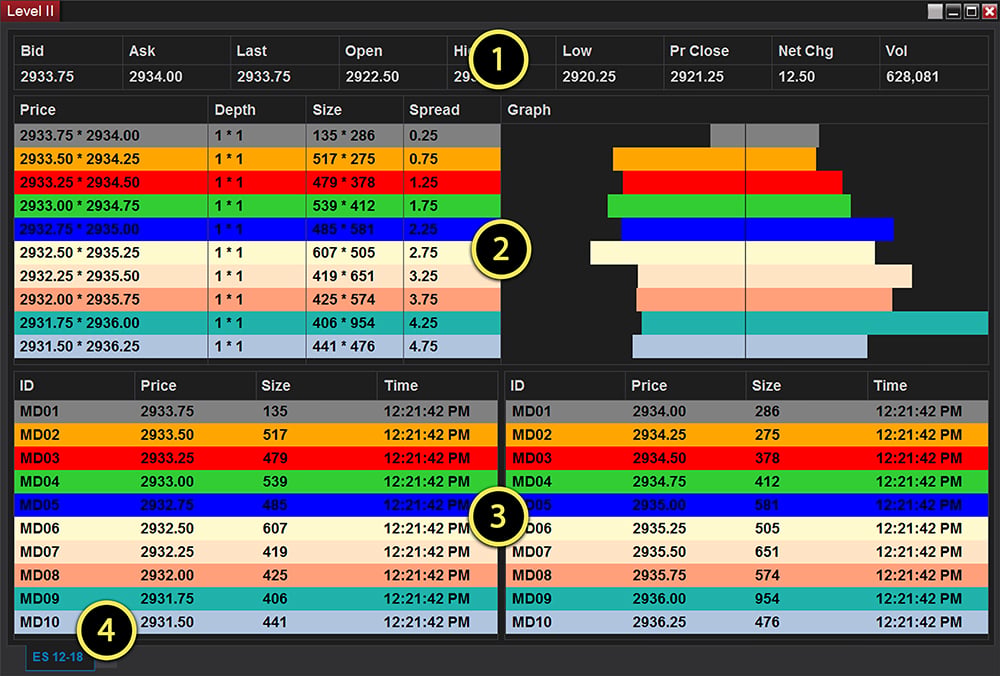Click the Pr Close value 2921.25
1000x676 pixels.
(697, 77)
